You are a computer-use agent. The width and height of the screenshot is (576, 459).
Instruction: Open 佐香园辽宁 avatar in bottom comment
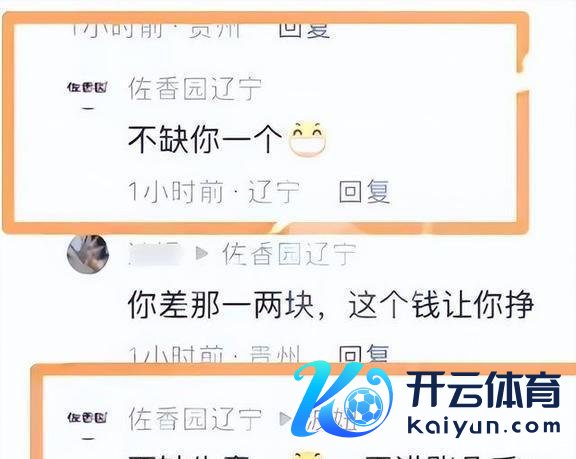[87, 418]
